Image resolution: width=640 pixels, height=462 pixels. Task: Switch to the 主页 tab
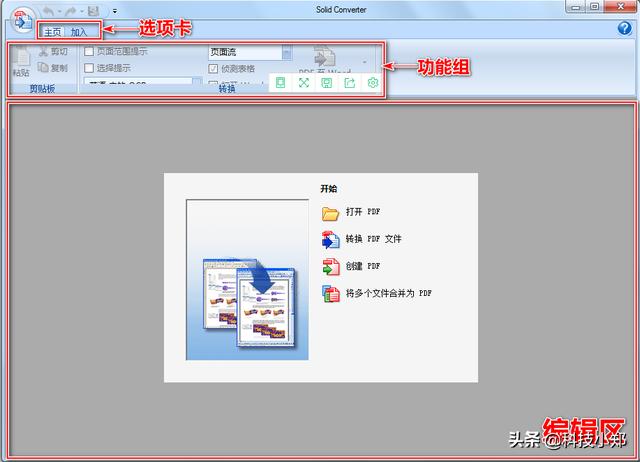point(53,32)
